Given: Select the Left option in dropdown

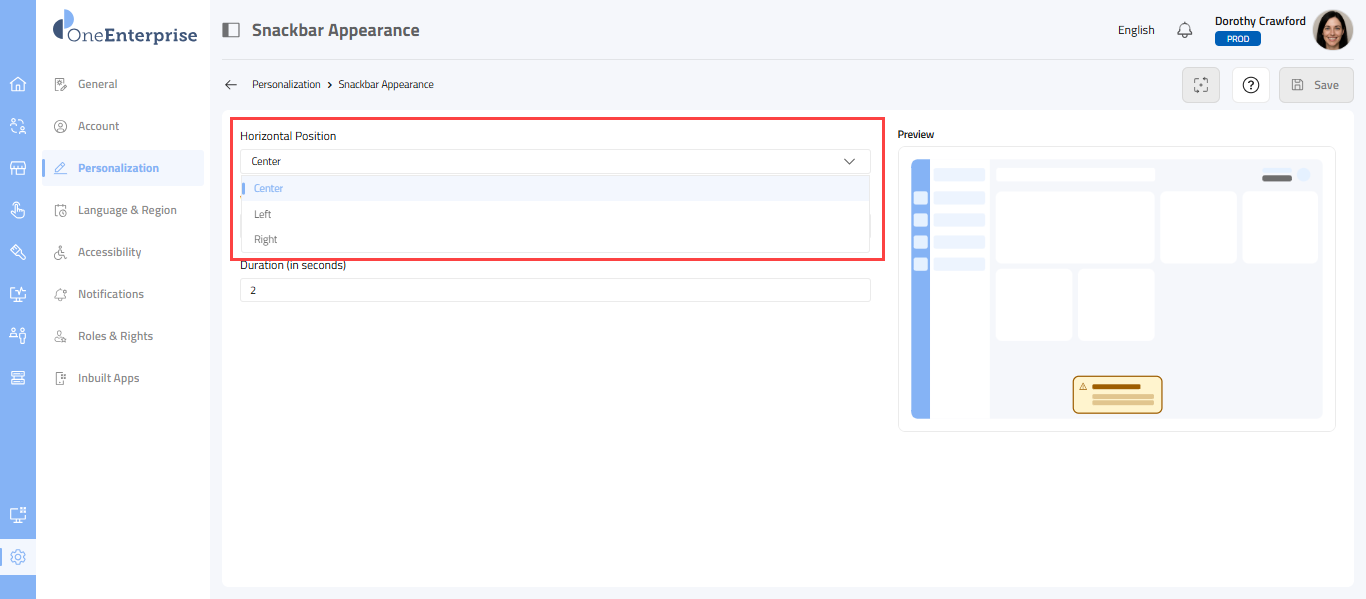Looking at the screenshot, I should click(x=263, y=214).
